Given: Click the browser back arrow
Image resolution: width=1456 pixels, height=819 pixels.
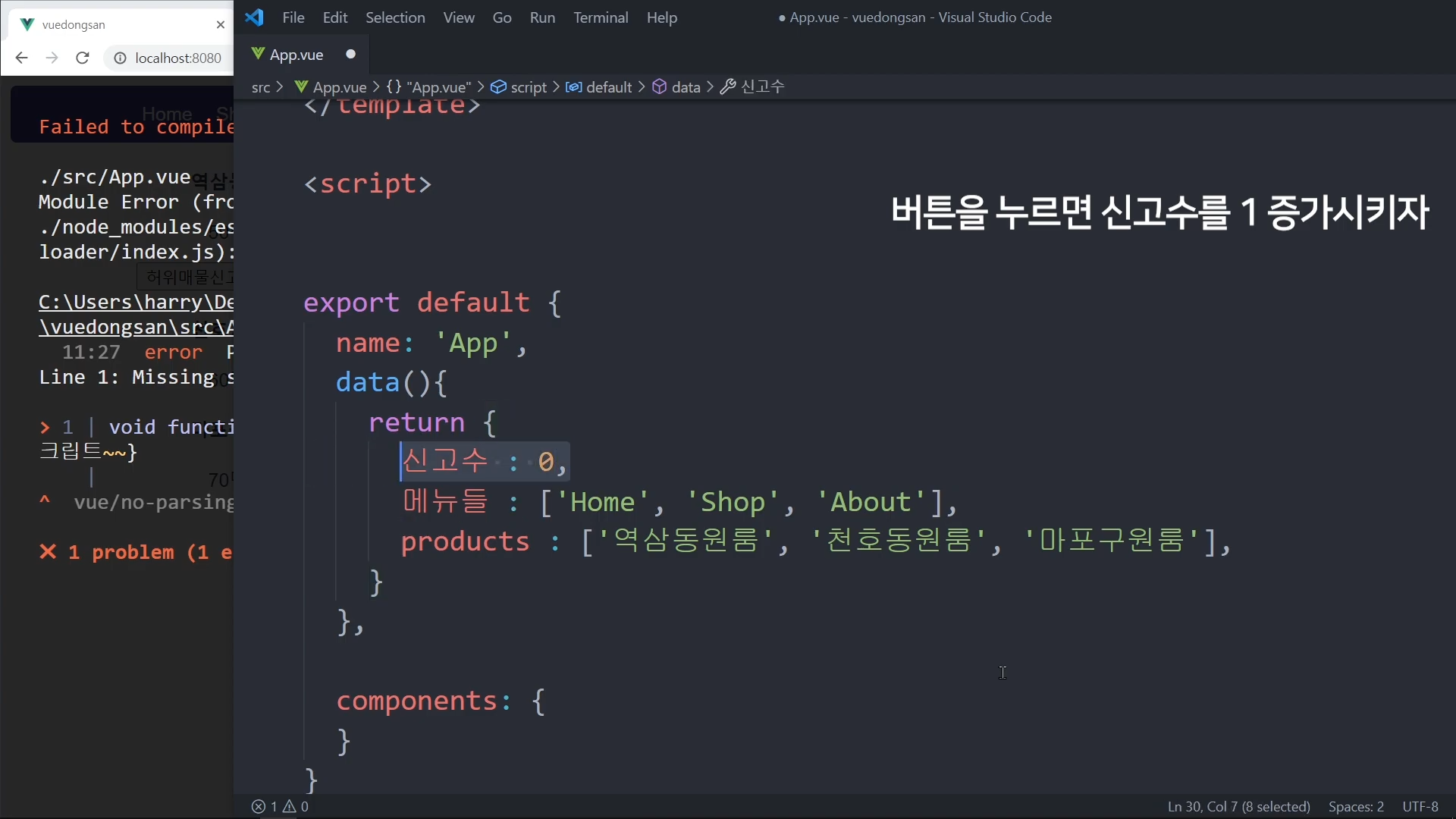Looking at the screenshot, I should click(21, 58).
